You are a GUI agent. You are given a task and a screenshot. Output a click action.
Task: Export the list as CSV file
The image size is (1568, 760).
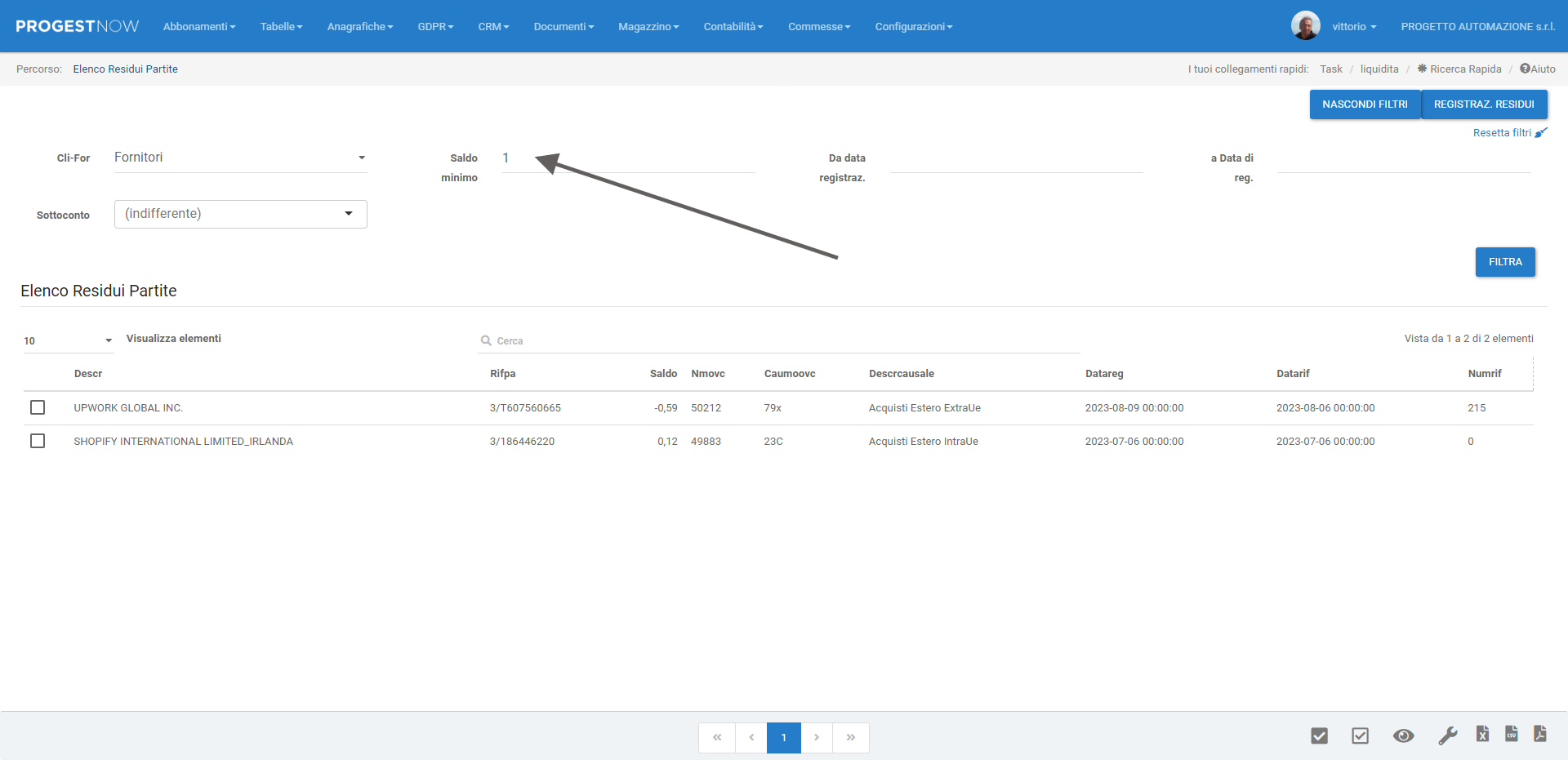pos(1512,735)
